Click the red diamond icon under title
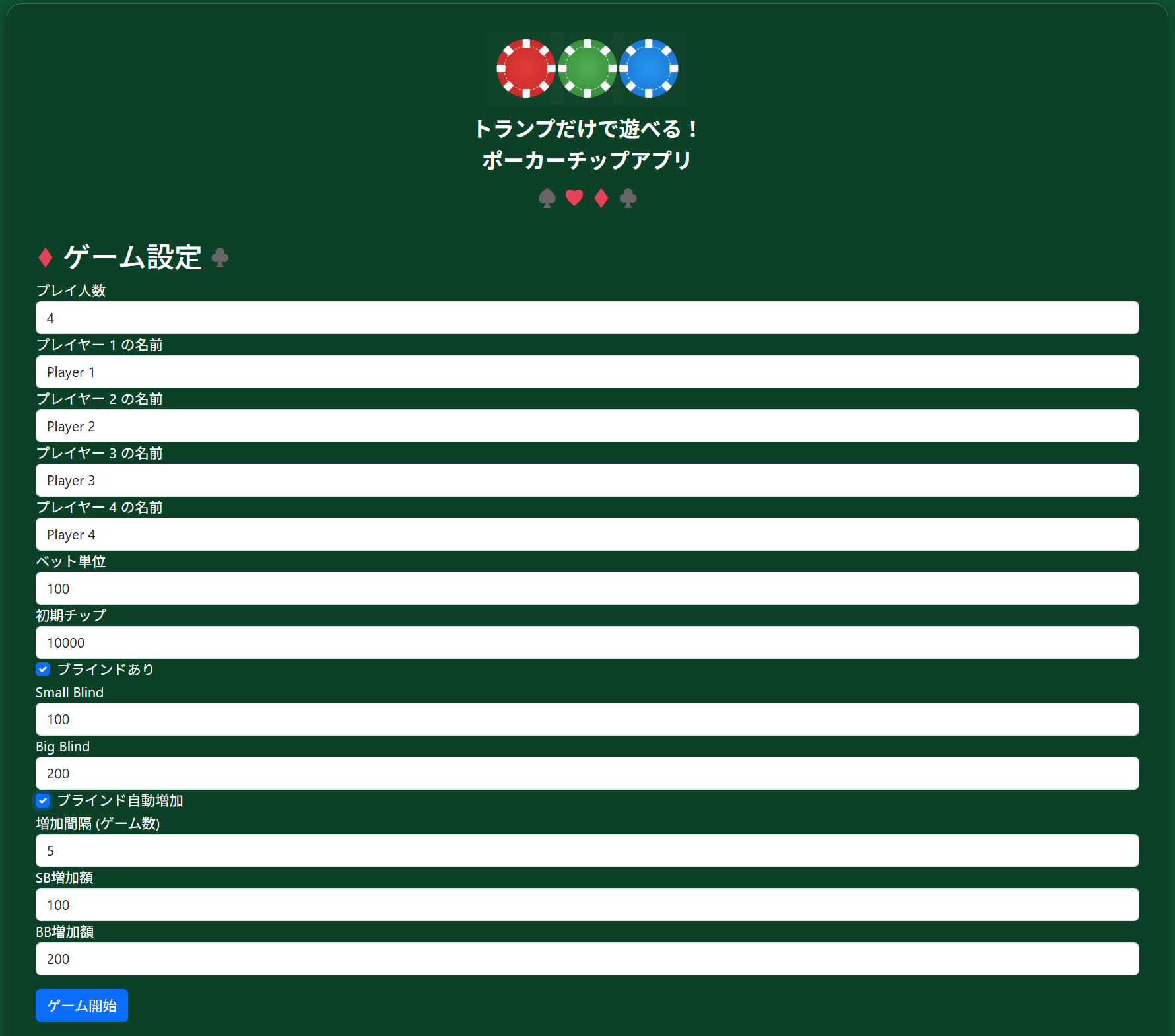The height and width of the screenshot is (1036, 1175). [601, 198]
